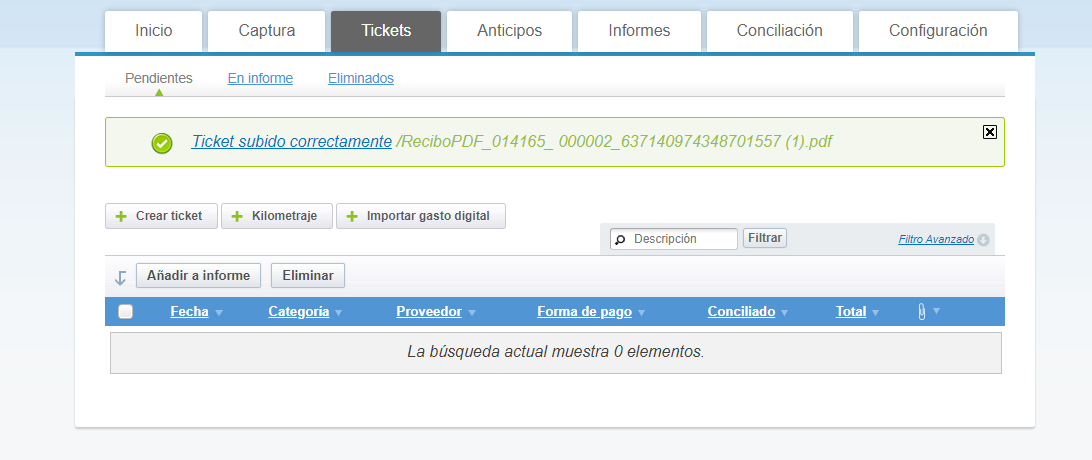Click the selection arrow icon beside Añadir a informe
This screenshot has width=1092, height=460.
(x=120, y=277)
